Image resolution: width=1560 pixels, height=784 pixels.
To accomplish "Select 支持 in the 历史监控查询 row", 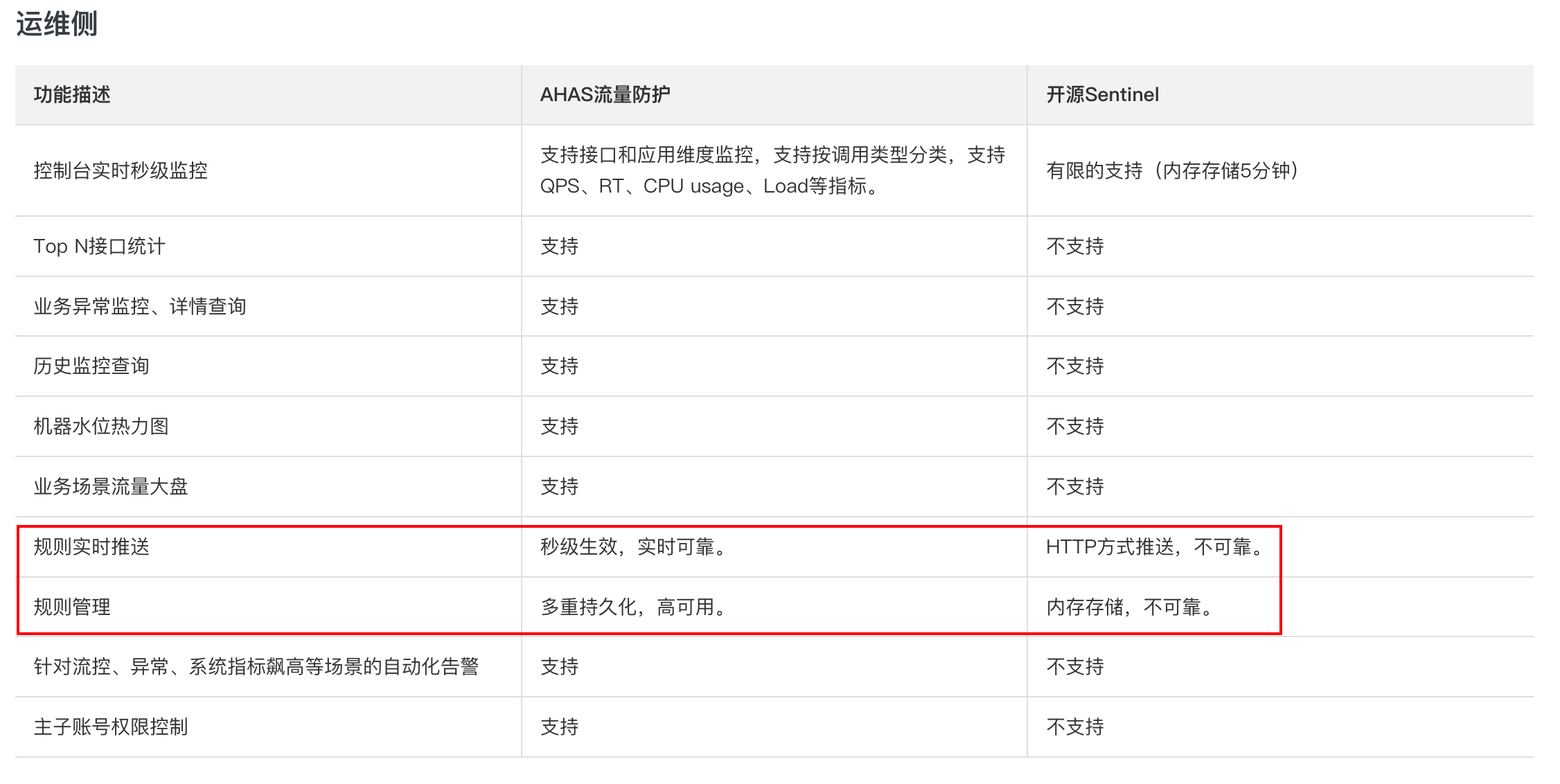I will pos(559,366).
